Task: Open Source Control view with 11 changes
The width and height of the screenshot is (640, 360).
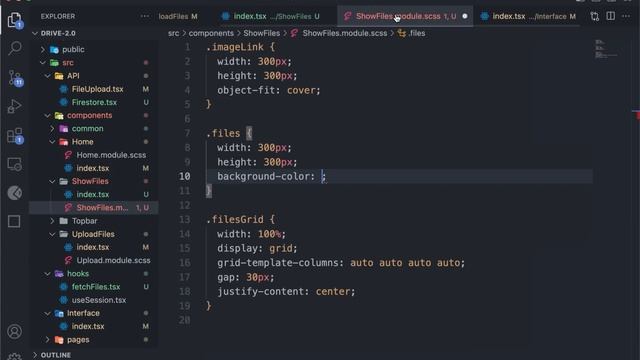Action: click(x=15, y=78)
